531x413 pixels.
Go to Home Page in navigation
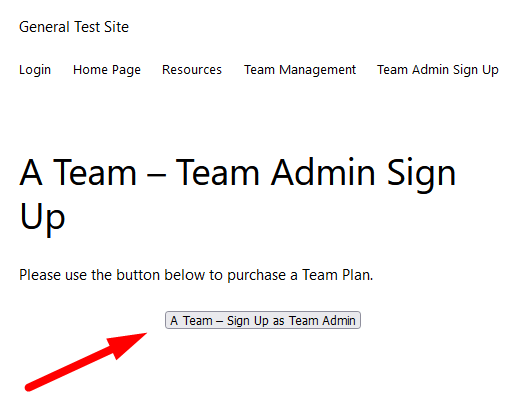click(107, 70)
